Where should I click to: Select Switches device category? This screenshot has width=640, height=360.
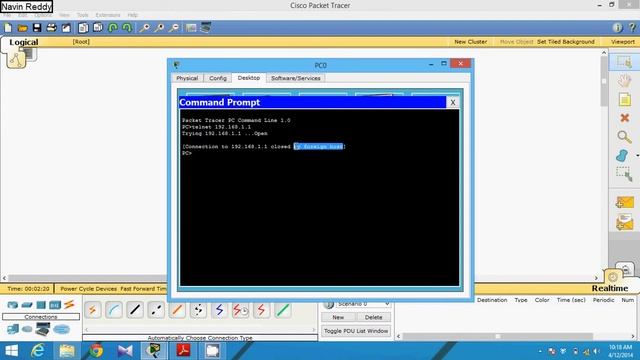point(27,305)
